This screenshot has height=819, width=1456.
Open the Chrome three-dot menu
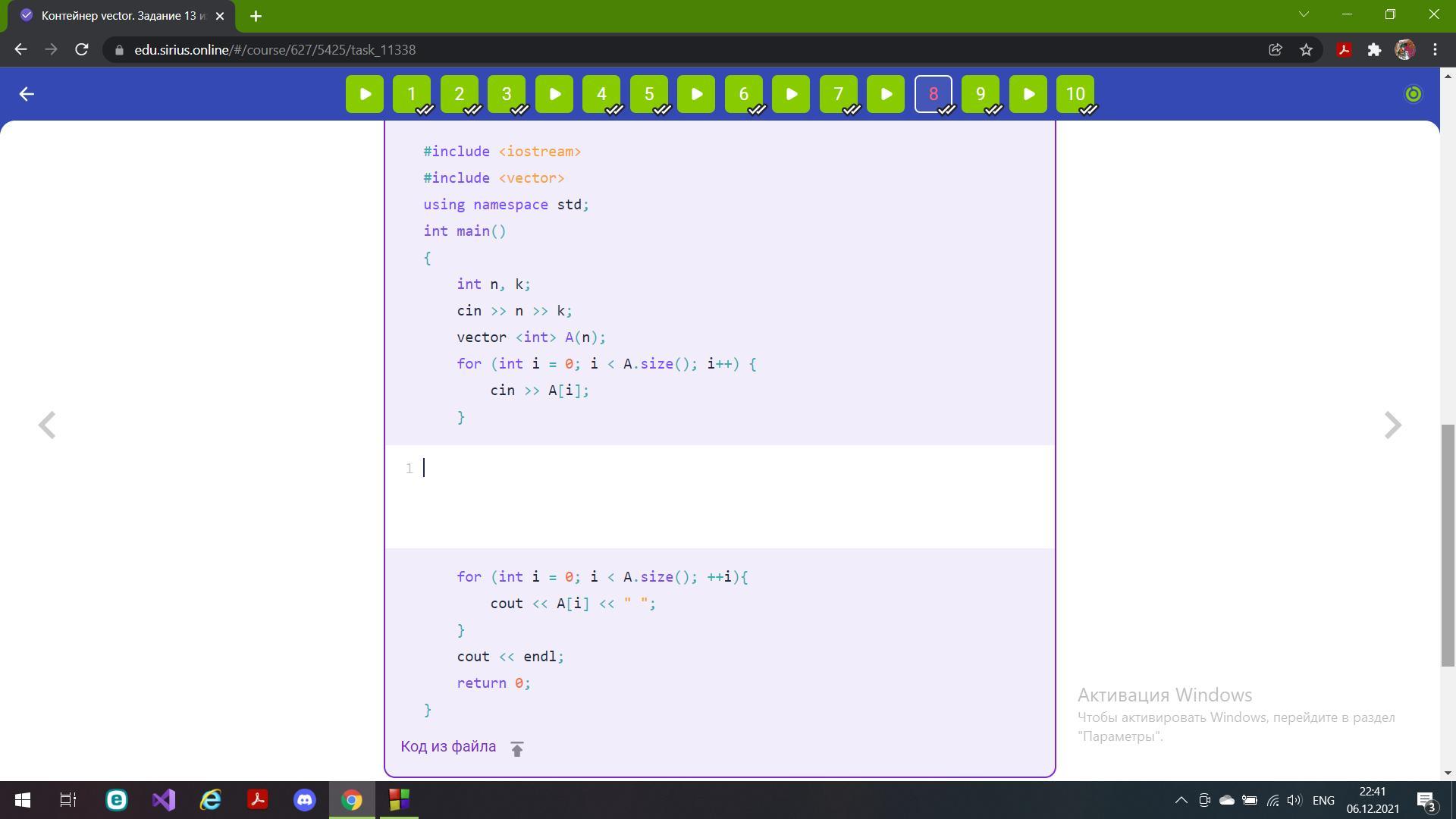click(1435, 50)
